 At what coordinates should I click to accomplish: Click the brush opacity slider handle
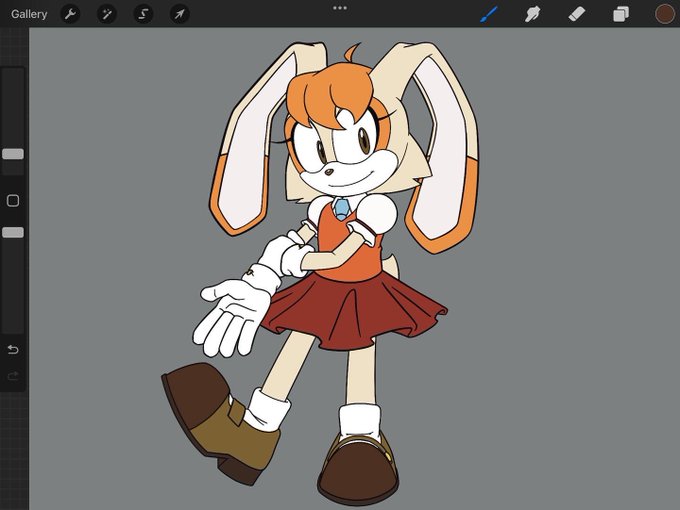click(x=13, y=232)
